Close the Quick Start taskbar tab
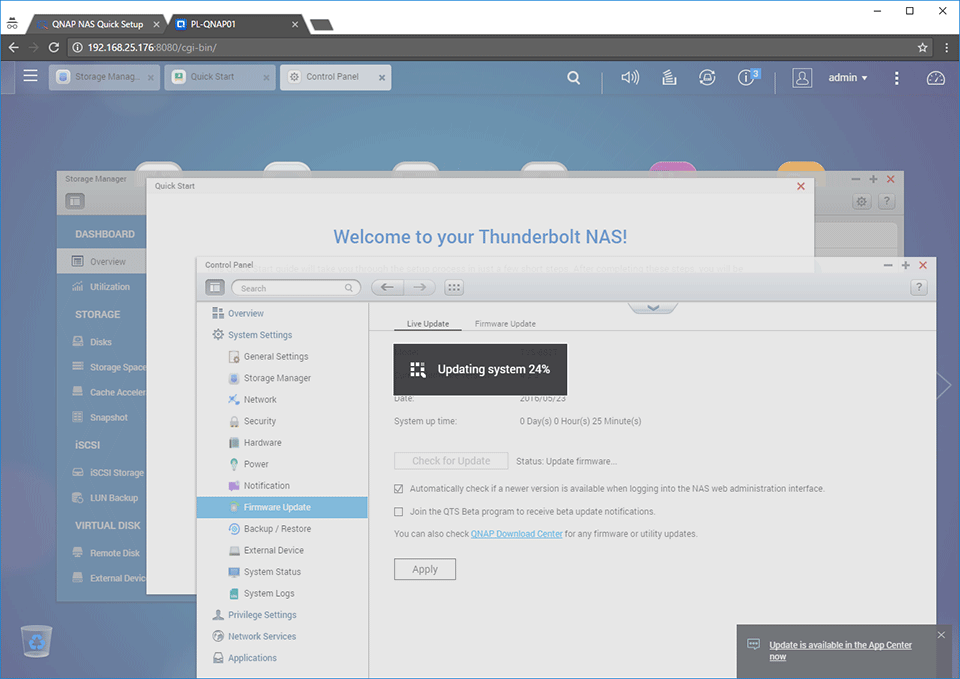The width and height of the screenshot is (960, 679). pyautogui.click(x=266, y=78)
